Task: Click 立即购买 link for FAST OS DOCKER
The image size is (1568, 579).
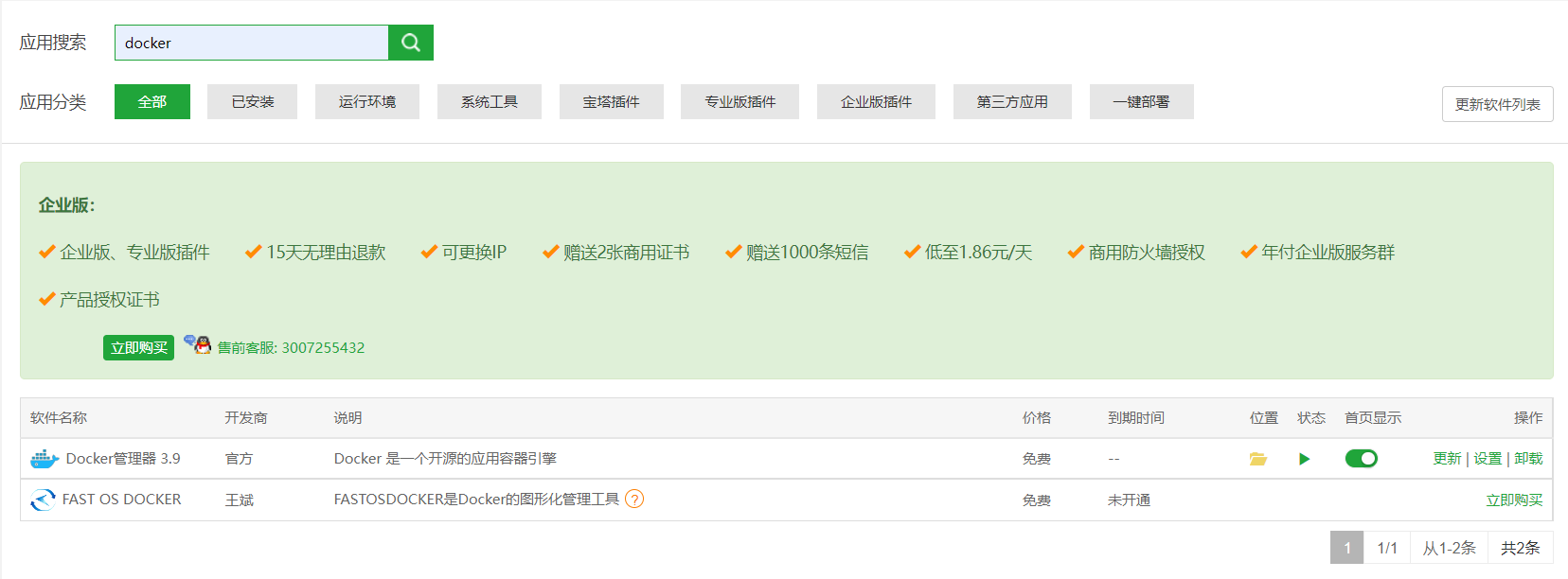Action: coord(1514,500)
